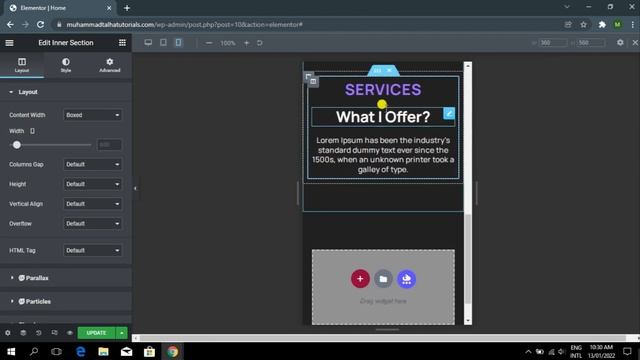Screen dimensions: 640x360
Task: Open the purple cloud templates button
Action: [407, 279]
